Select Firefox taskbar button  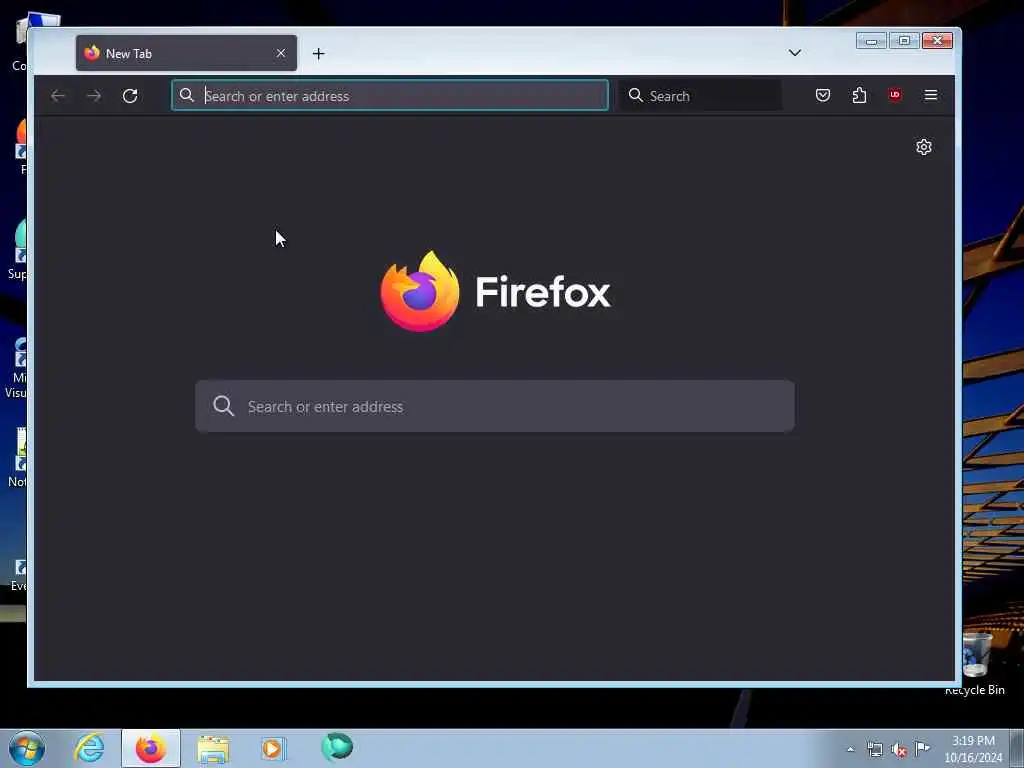point(151,748)
